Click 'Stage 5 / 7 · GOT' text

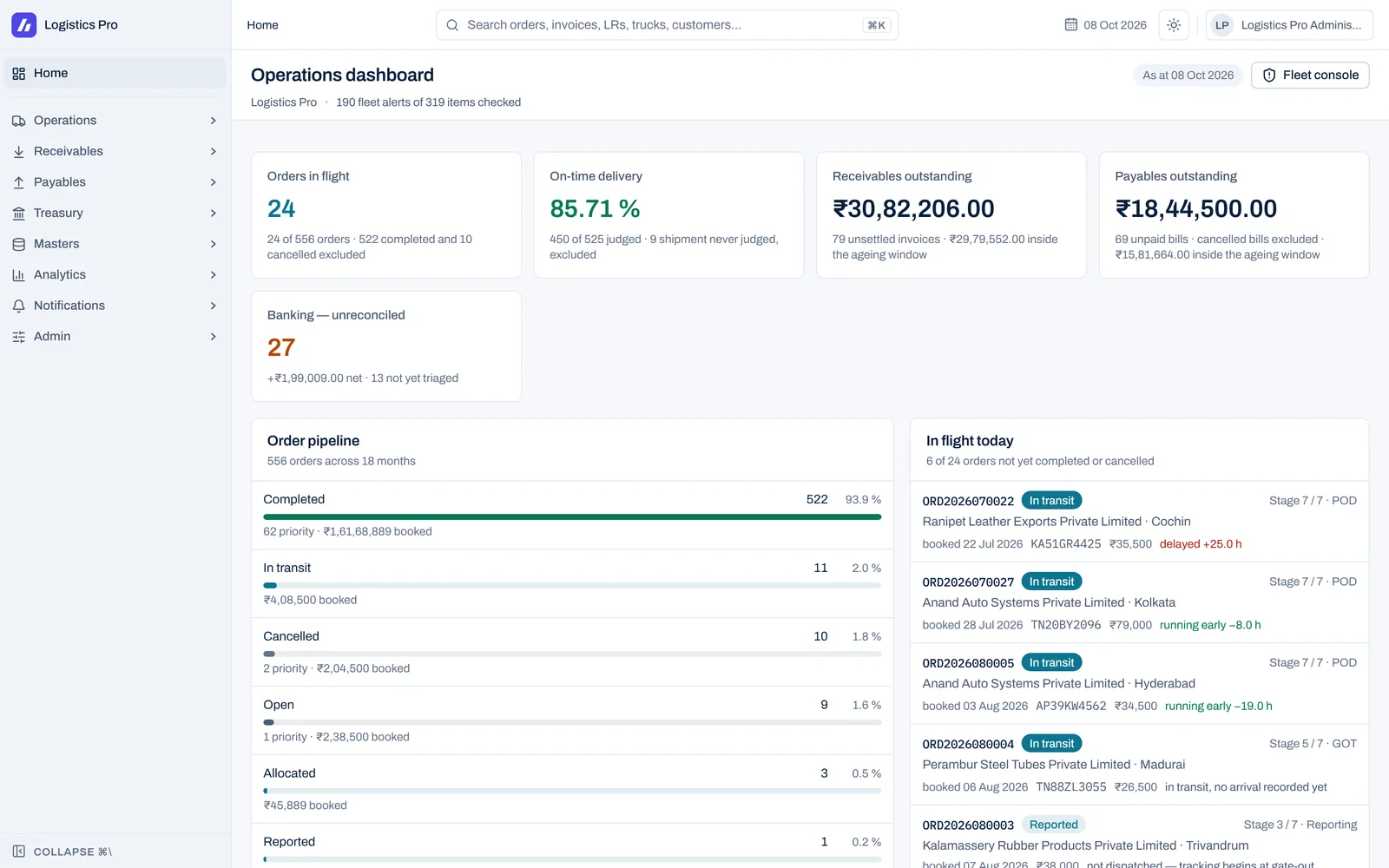(1313, 744)
